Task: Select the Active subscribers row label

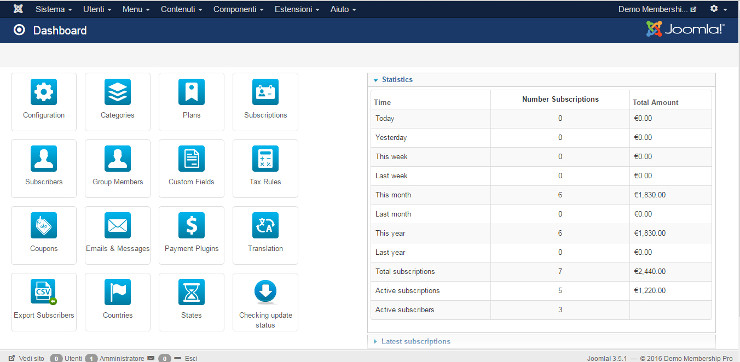Action: [405, 310]
